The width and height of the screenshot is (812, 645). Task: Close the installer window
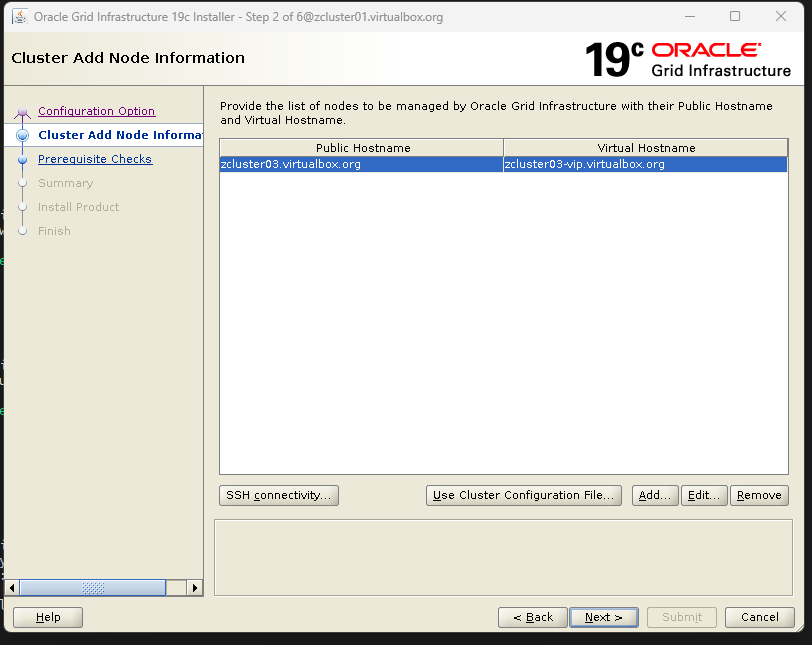781,17
